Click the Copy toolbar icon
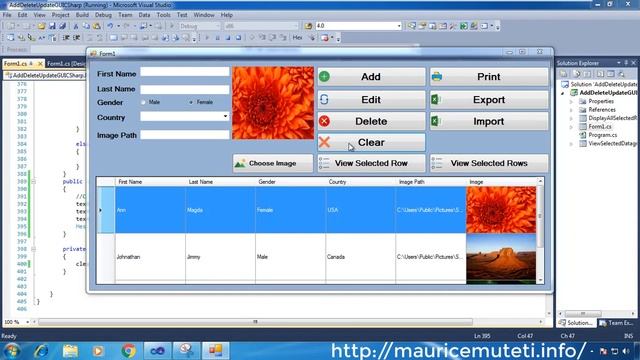Viewport: 640px width, 360px height. (86, 26)
